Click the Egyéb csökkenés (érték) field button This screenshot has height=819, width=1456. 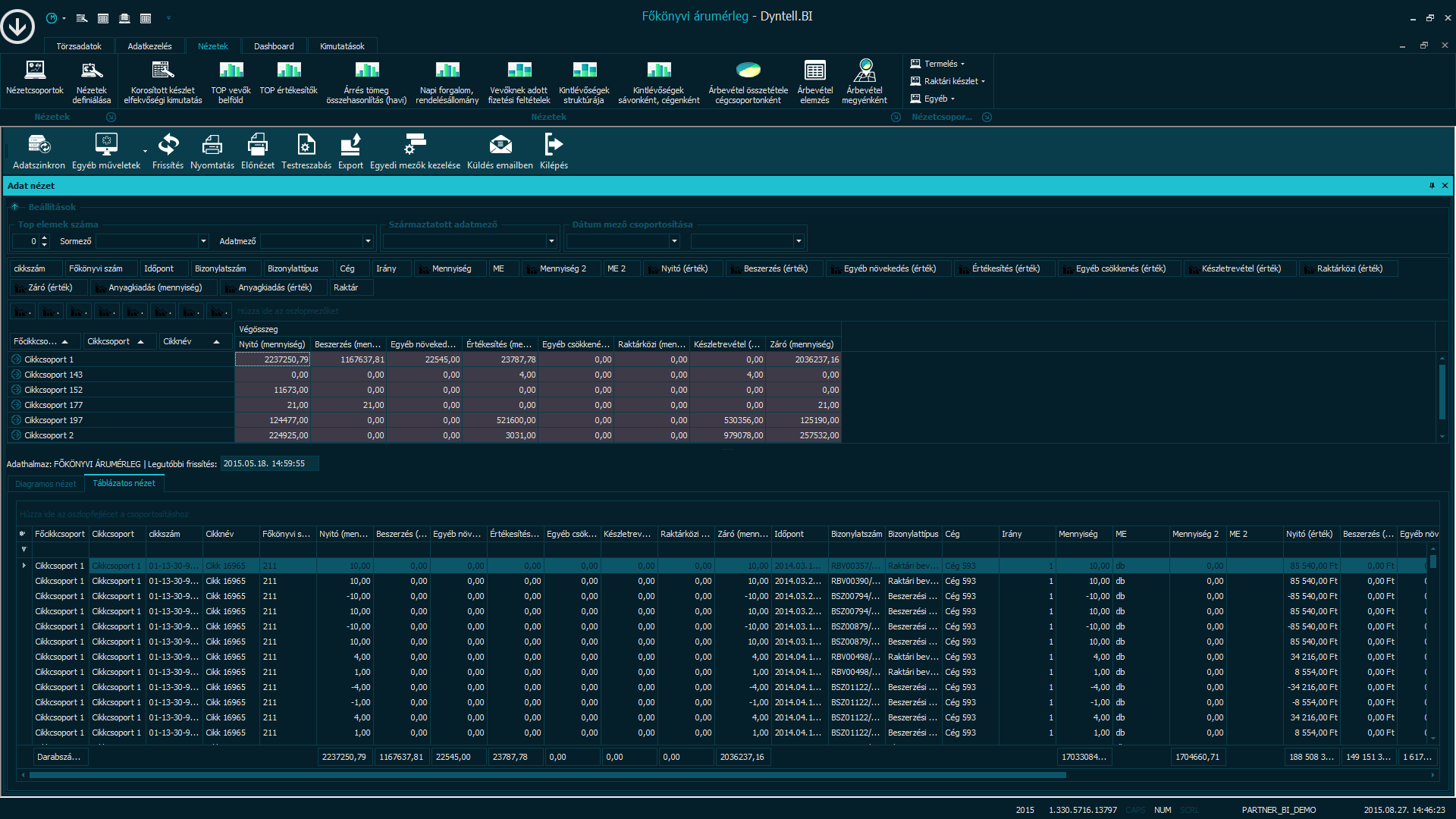pos(1119,268)
